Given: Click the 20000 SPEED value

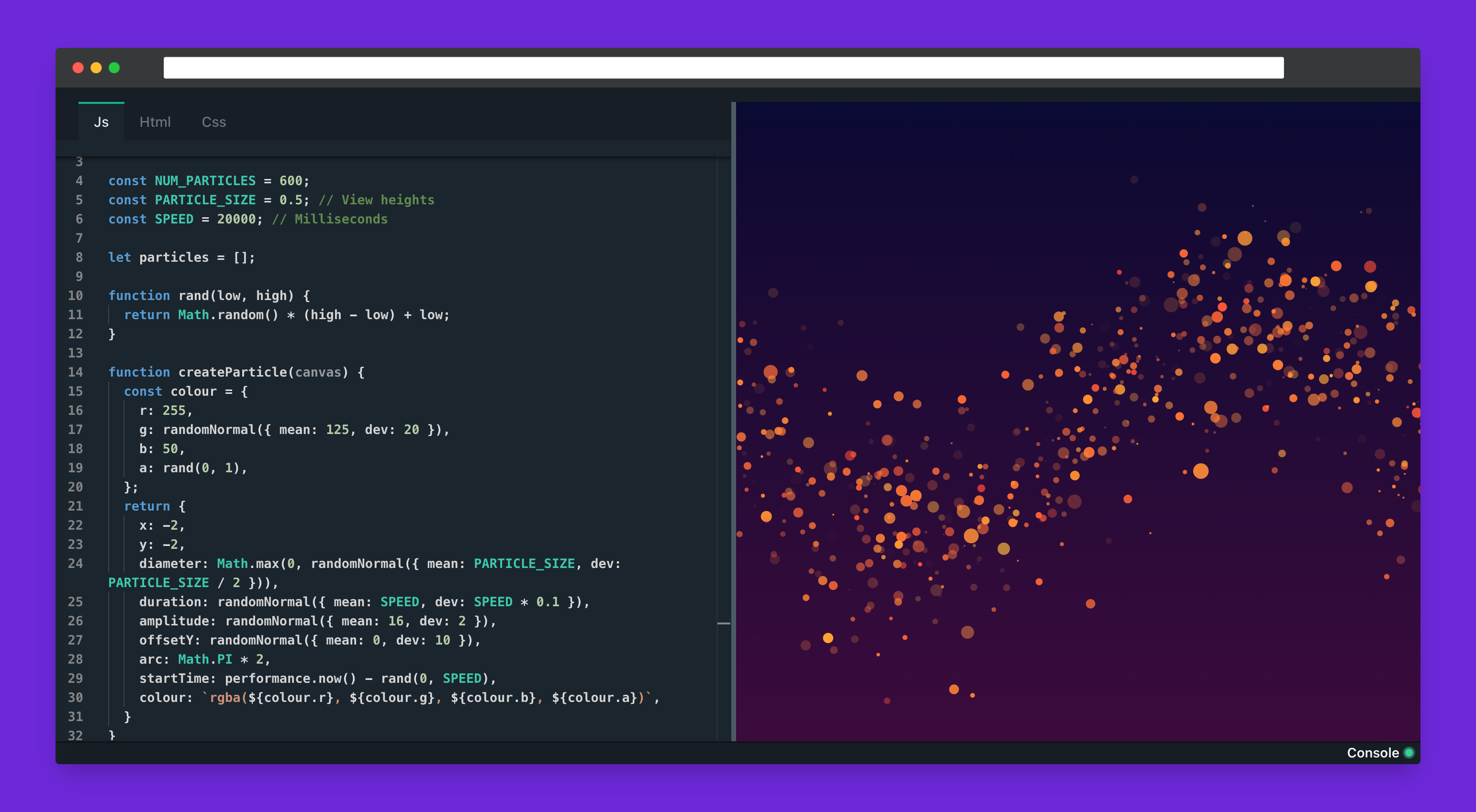Looking at the screenshot, I should point(236,219).
